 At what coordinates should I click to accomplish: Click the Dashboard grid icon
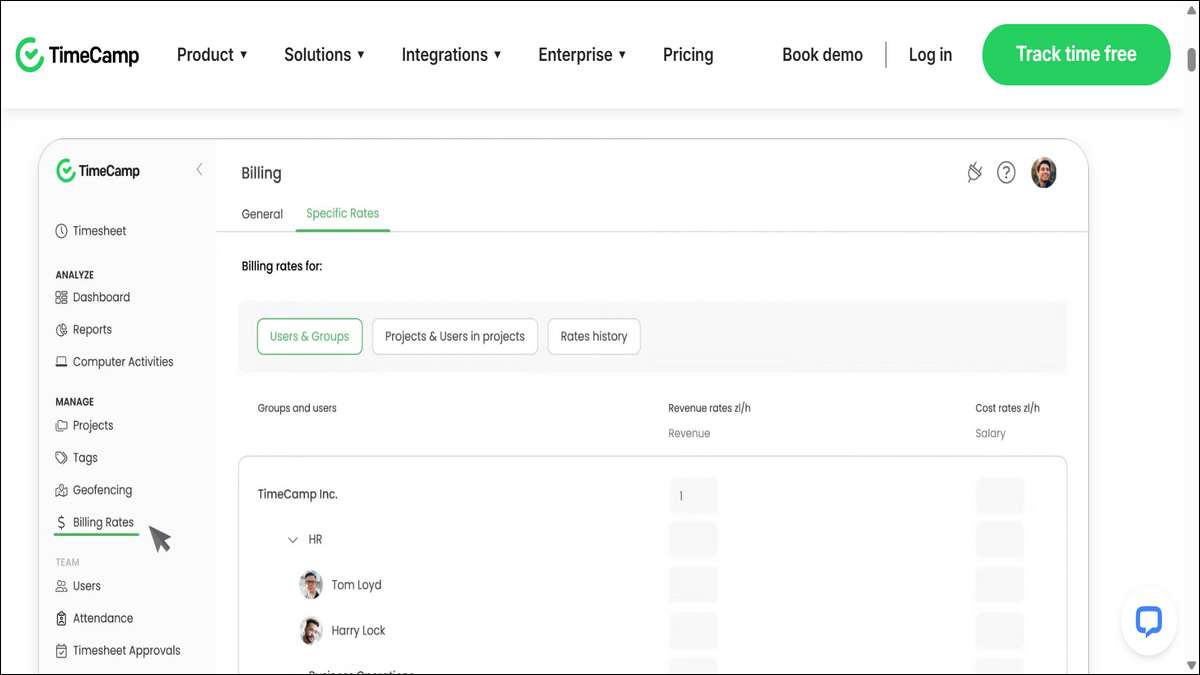62,297
